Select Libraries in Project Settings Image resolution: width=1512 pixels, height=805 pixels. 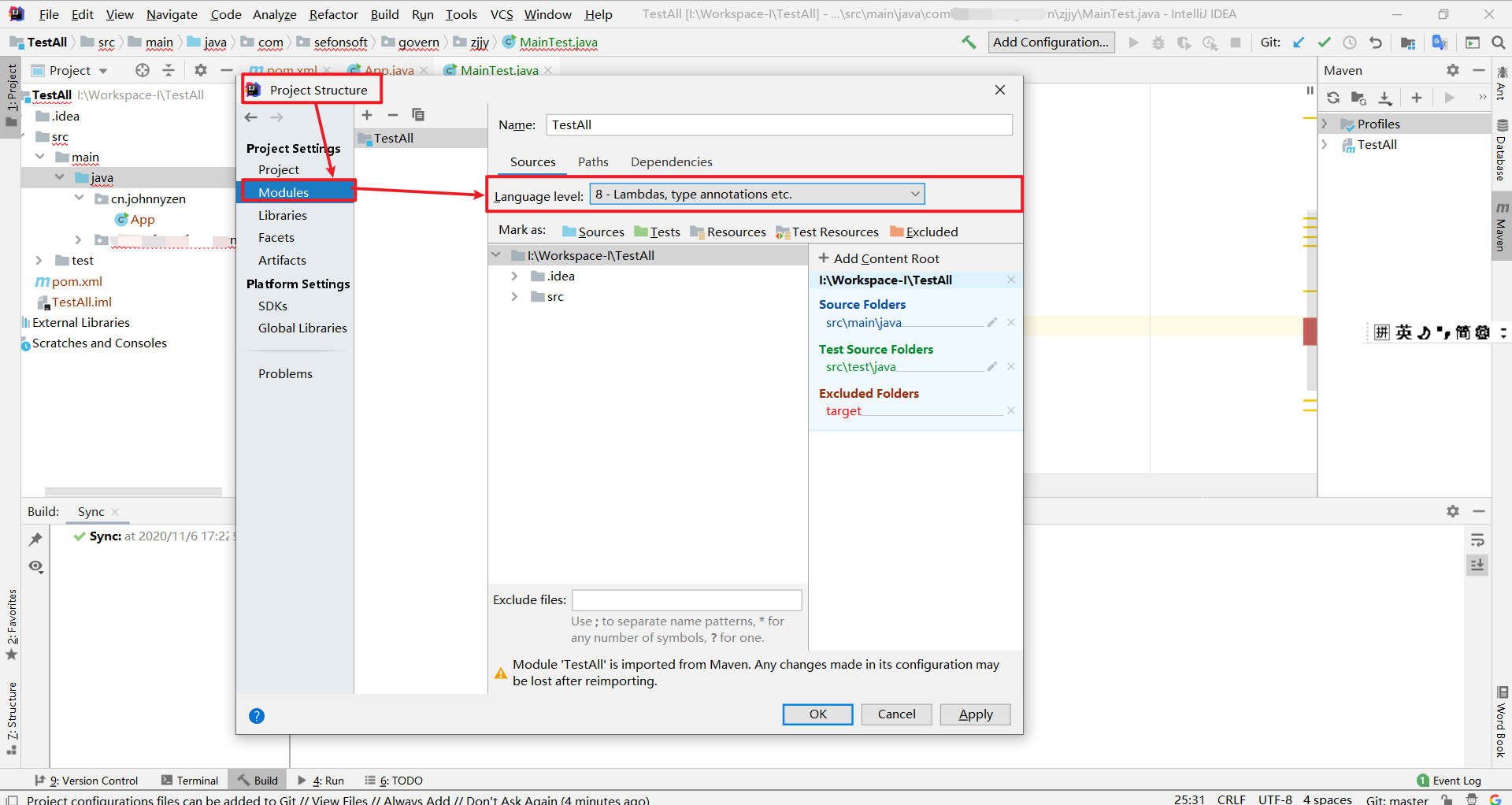tap(283, 215)
